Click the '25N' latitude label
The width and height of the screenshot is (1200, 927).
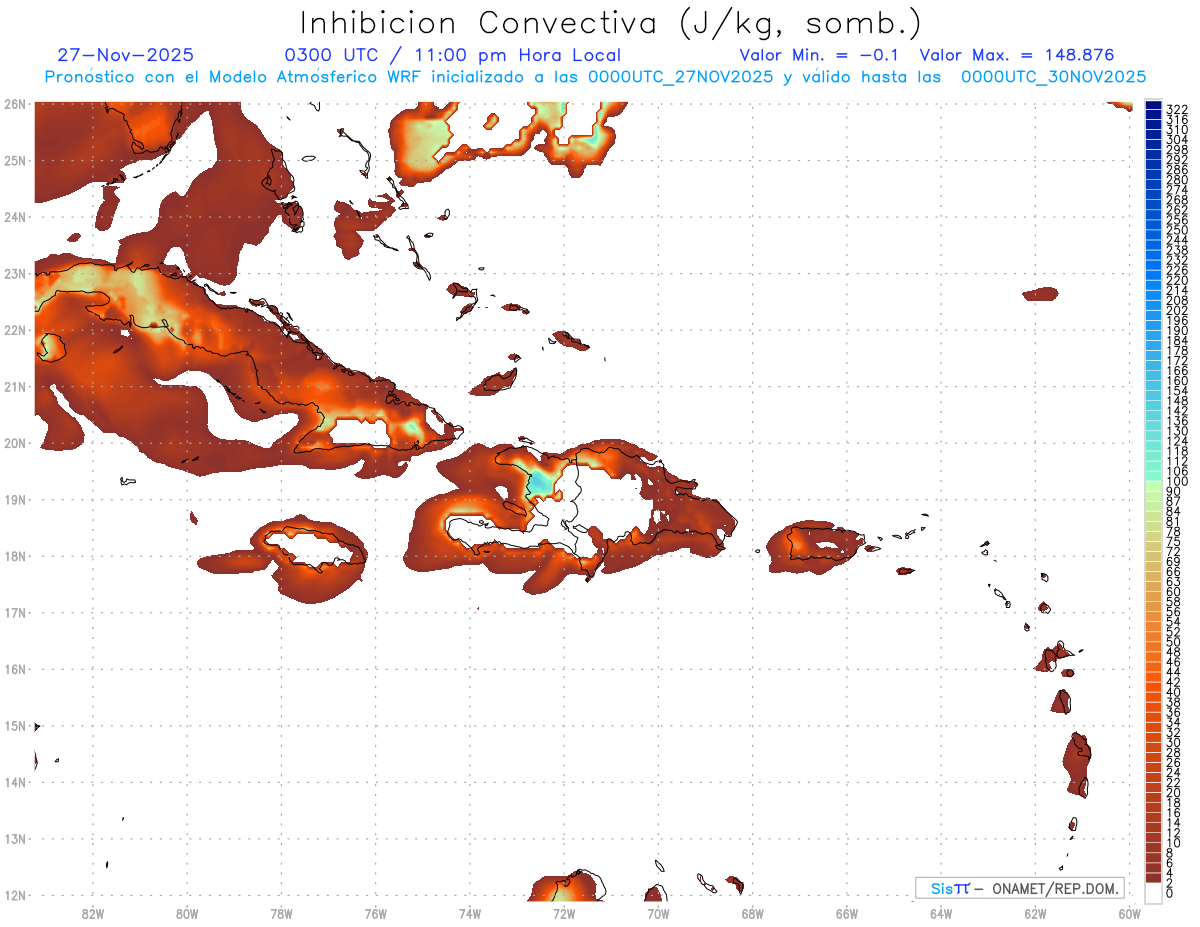(14, 160)
